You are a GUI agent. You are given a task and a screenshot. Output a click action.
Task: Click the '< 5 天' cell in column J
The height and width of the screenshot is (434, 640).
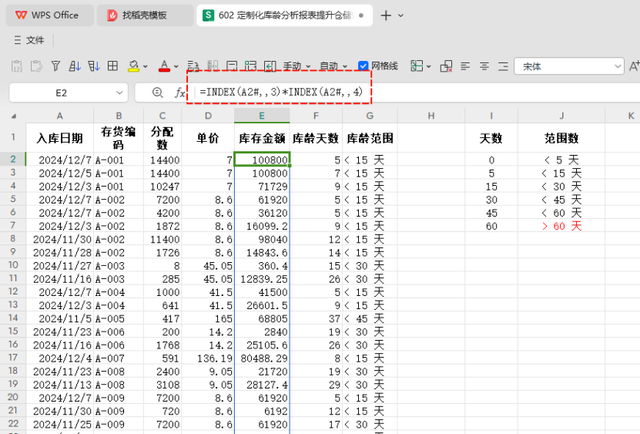click(x=562, y=160)
